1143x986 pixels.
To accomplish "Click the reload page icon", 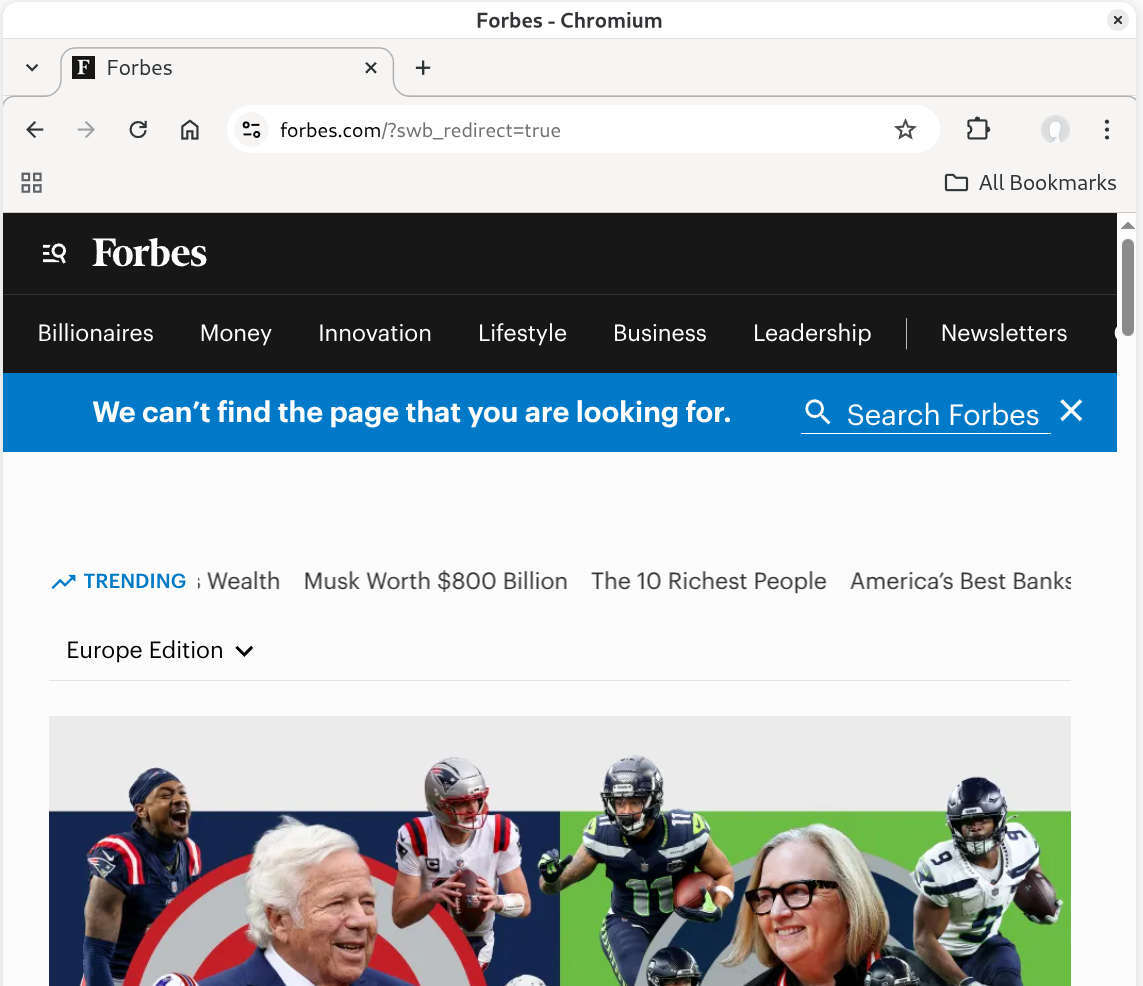I will point(138,129).
